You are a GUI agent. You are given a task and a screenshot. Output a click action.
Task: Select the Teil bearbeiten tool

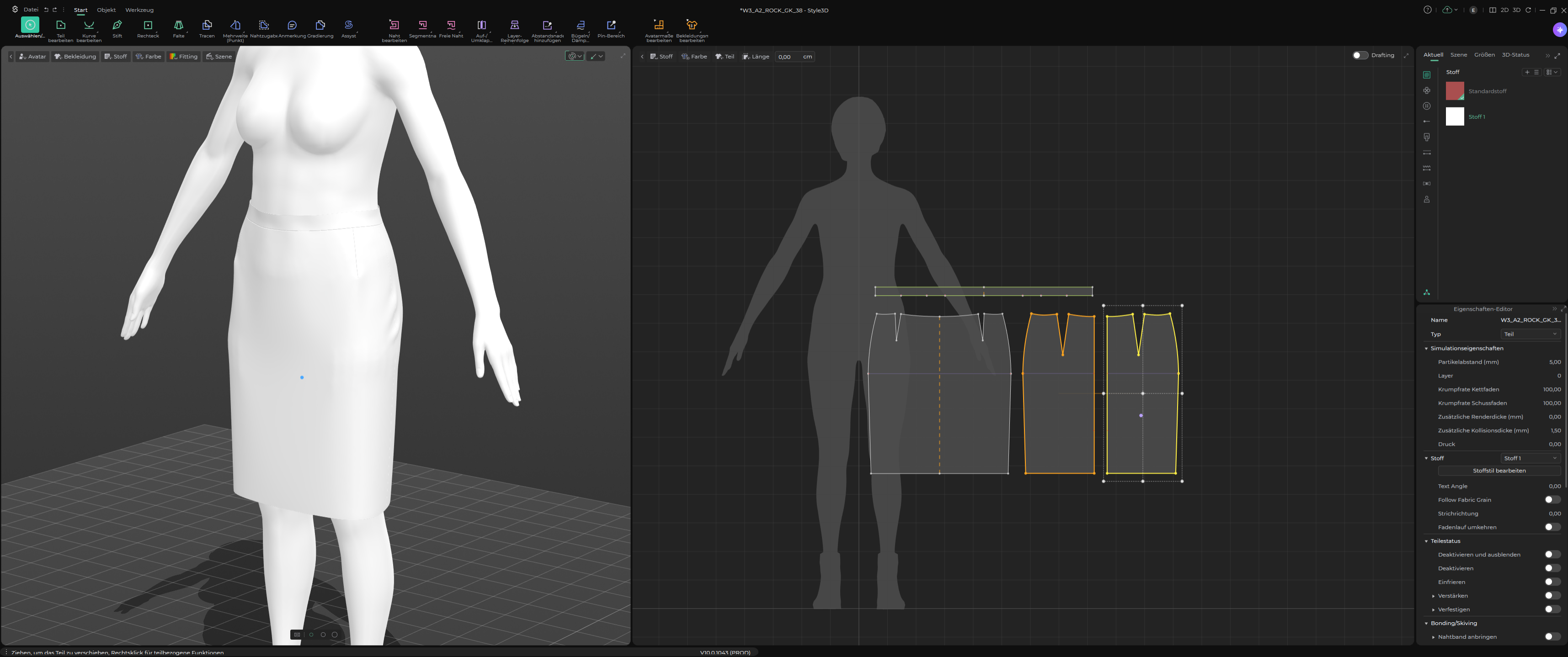tap(60, 30)
